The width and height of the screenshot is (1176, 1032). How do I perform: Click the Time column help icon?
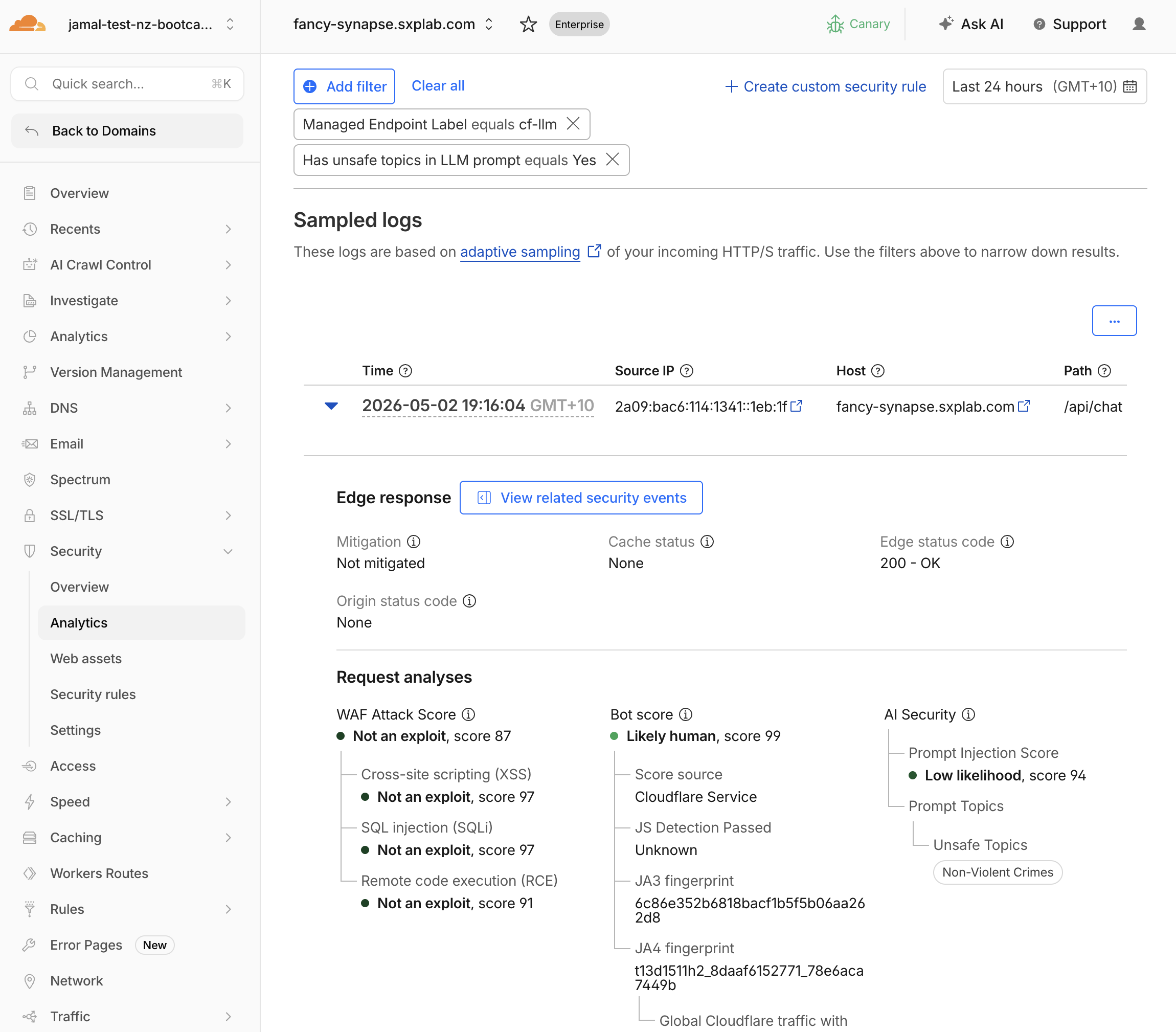pyautogui.click(x=405, y=371)
